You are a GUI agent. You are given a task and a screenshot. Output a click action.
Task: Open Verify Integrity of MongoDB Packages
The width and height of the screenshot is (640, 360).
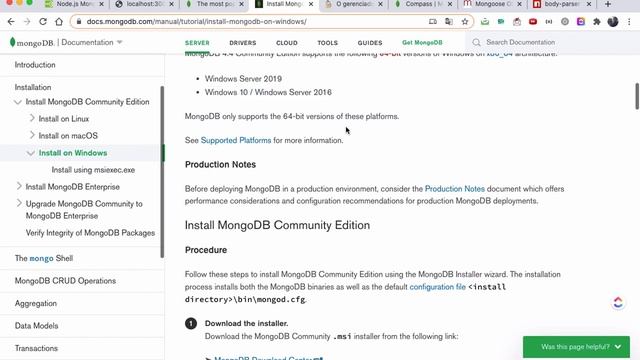coord(90,233)
